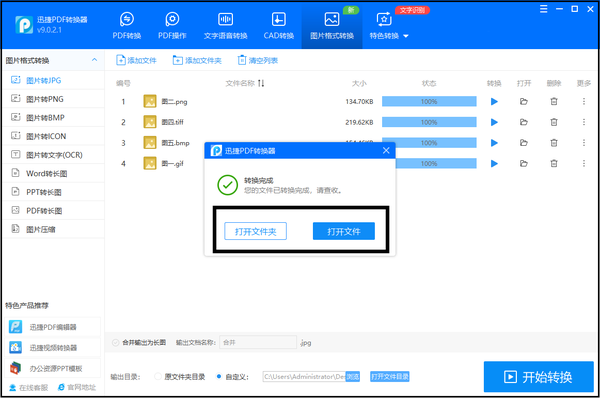Enable the 合并输出为长图 checkbox
600x398 pixels.
tap(115, 343)
